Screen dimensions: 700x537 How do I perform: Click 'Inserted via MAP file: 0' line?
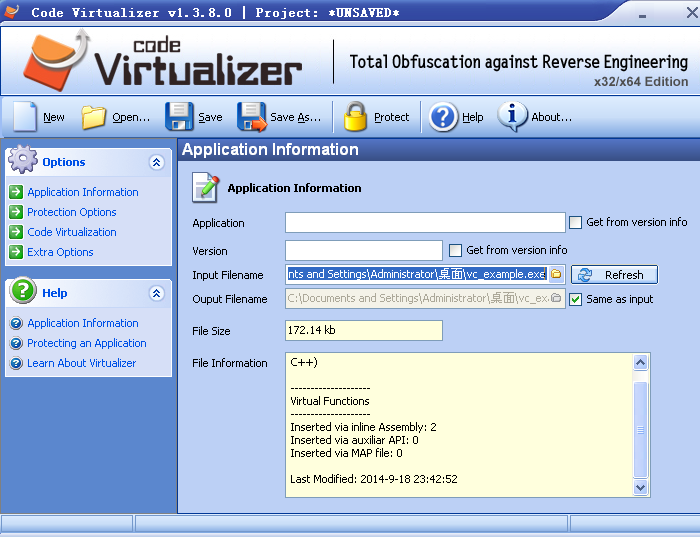346,453
